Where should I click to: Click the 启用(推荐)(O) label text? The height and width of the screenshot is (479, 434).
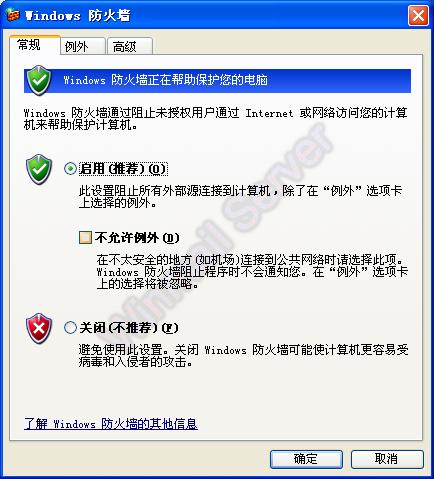click(x=123, y=169)
